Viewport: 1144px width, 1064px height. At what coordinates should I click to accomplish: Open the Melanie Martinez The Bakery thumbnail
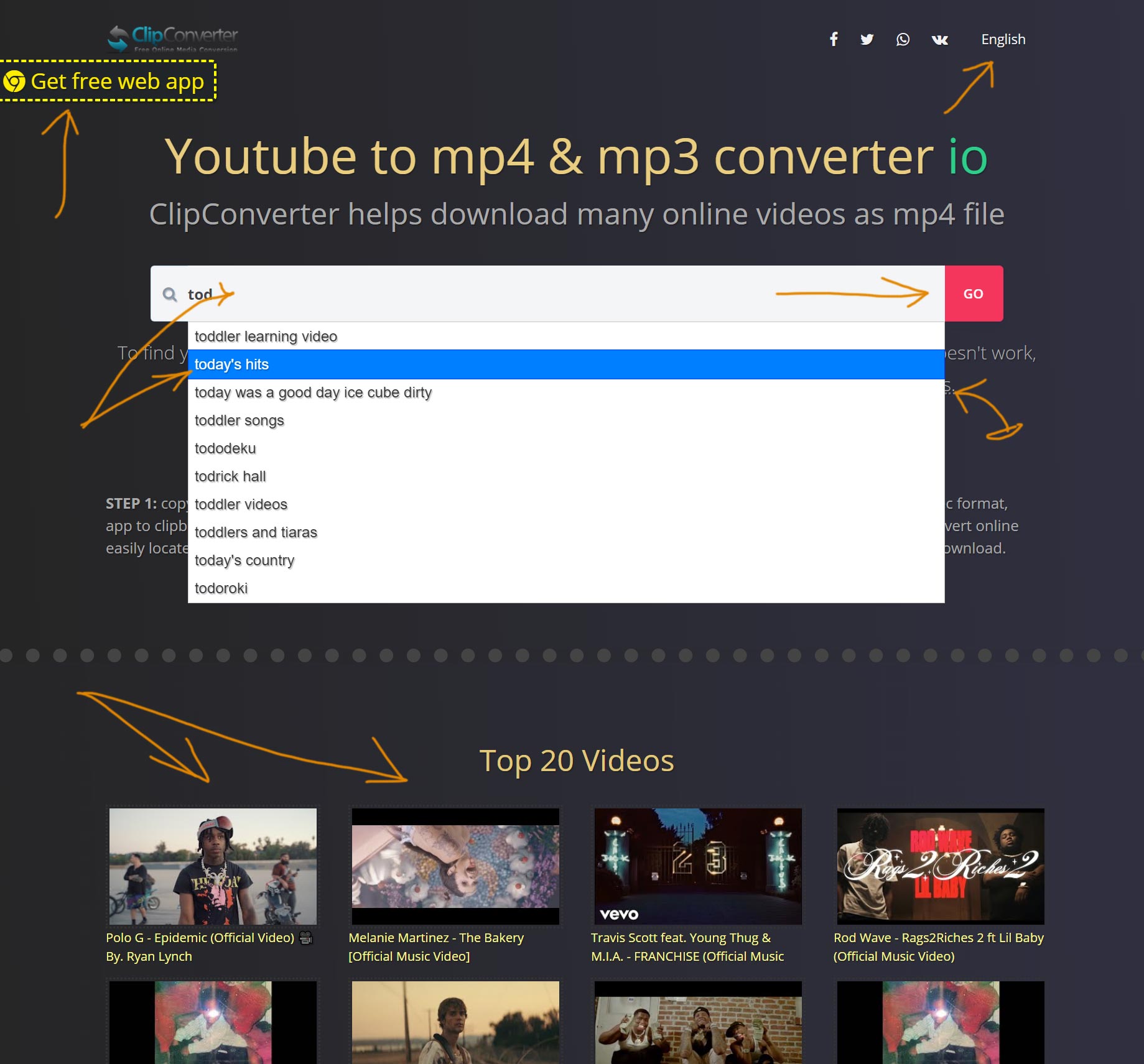pos(455,866)
